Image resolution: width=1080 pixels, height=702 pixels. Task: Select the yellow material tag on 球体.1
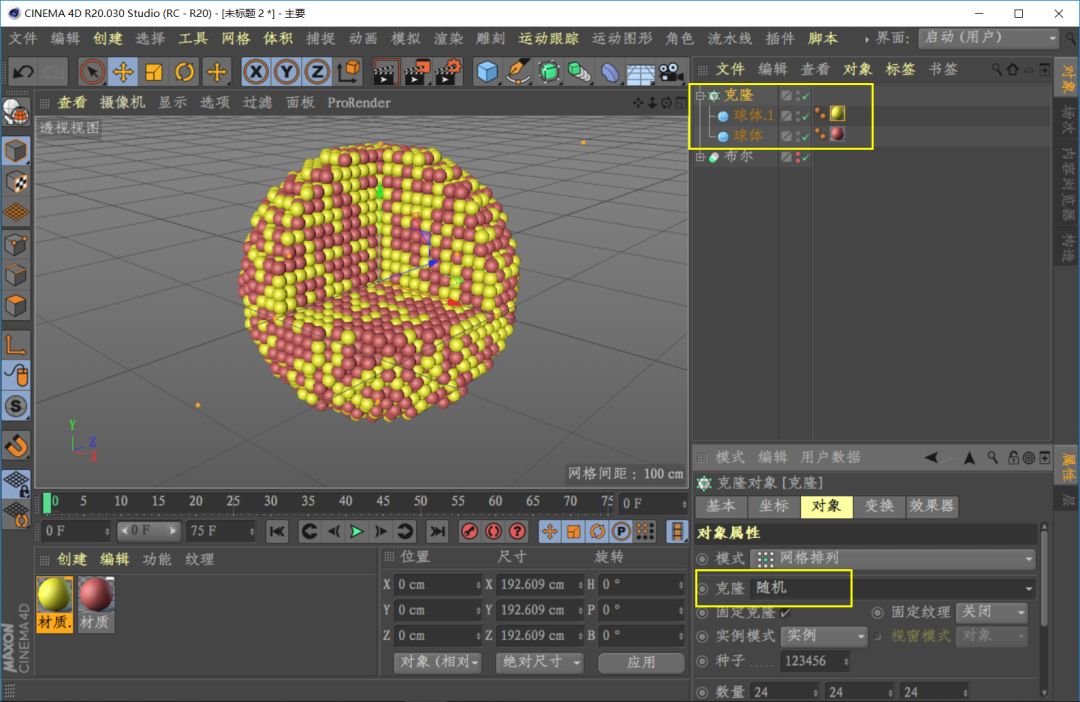click(x=837, y=115)
